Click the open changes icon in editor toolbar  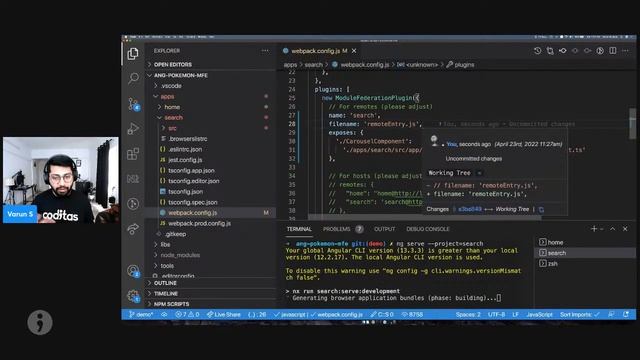tap(550, 51)
